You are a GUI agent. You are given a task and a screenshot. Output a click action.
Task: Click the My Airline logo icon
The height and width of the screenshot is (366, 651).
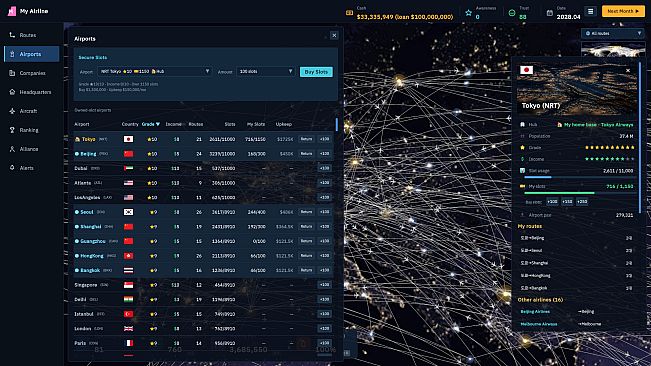click(x=12, y=11)
